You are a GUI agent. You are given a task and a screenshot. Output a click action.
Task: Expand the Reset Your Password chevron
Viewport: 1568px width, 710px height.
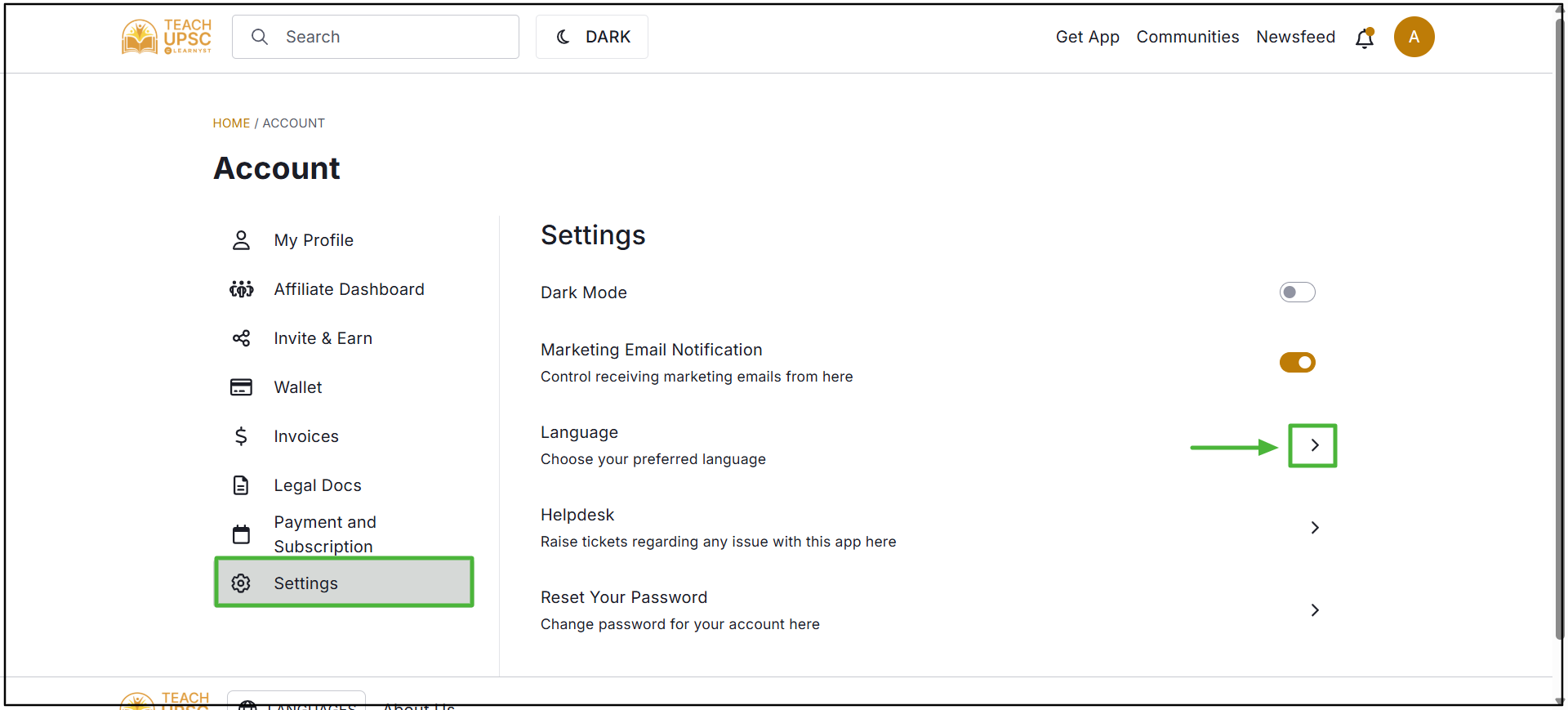click(x=1315, y=610)
